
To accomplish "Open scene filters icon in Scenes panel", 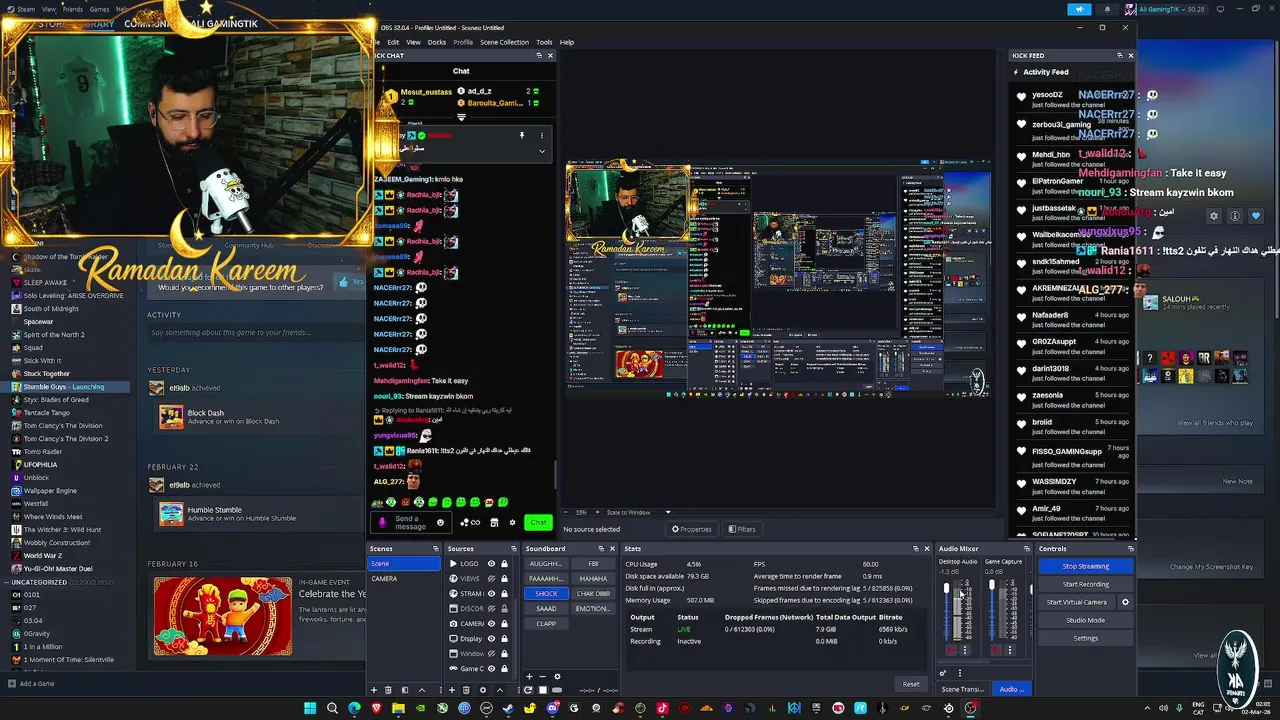I will point(405,690).
